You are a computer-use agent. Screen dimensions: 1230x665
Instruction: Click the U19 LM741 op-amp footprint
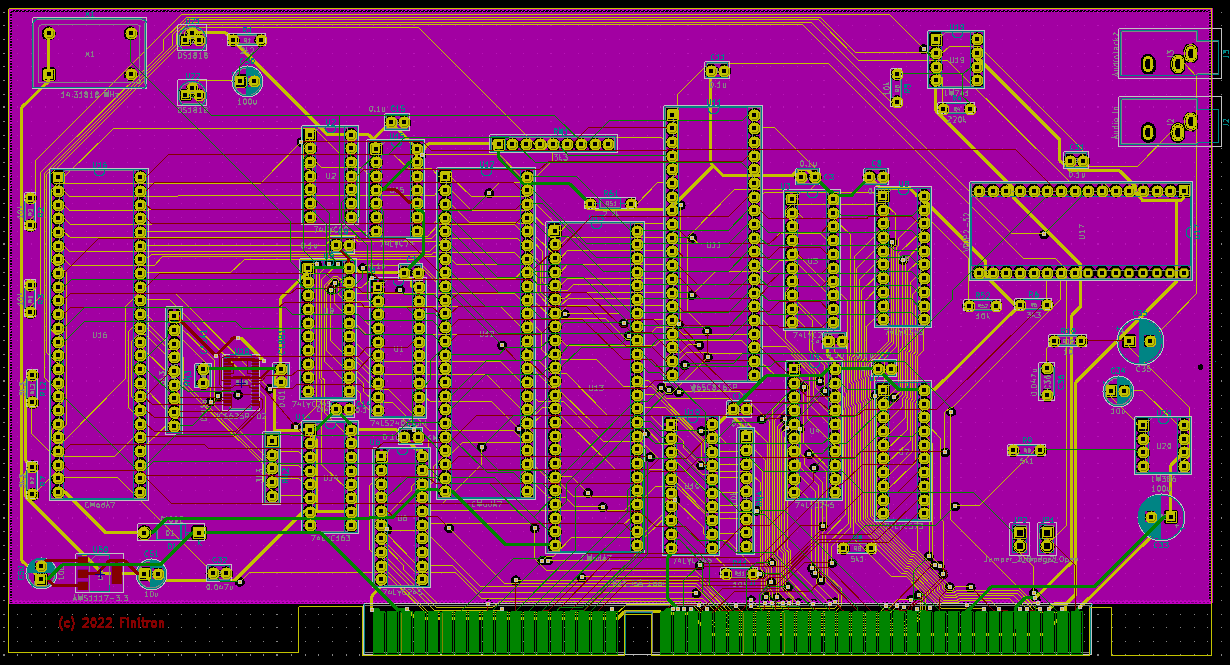pos(956,59)
